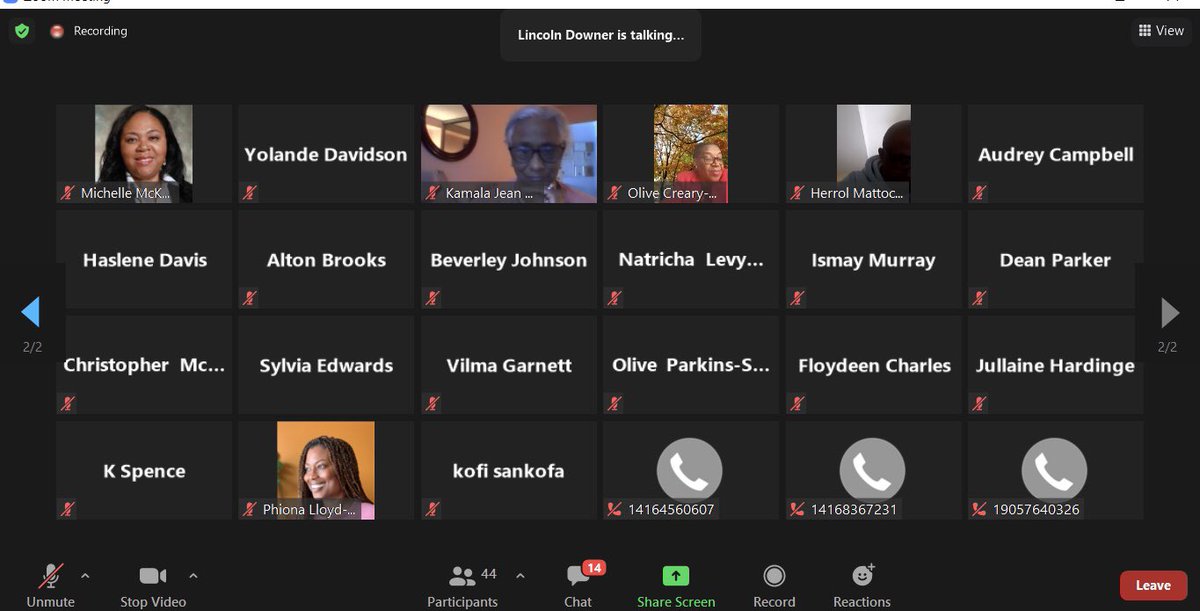This screenshot has width=1200, height=611.
Task: Select the Jullaine Hardinge participant name
Action: (x=1055, y=366)
